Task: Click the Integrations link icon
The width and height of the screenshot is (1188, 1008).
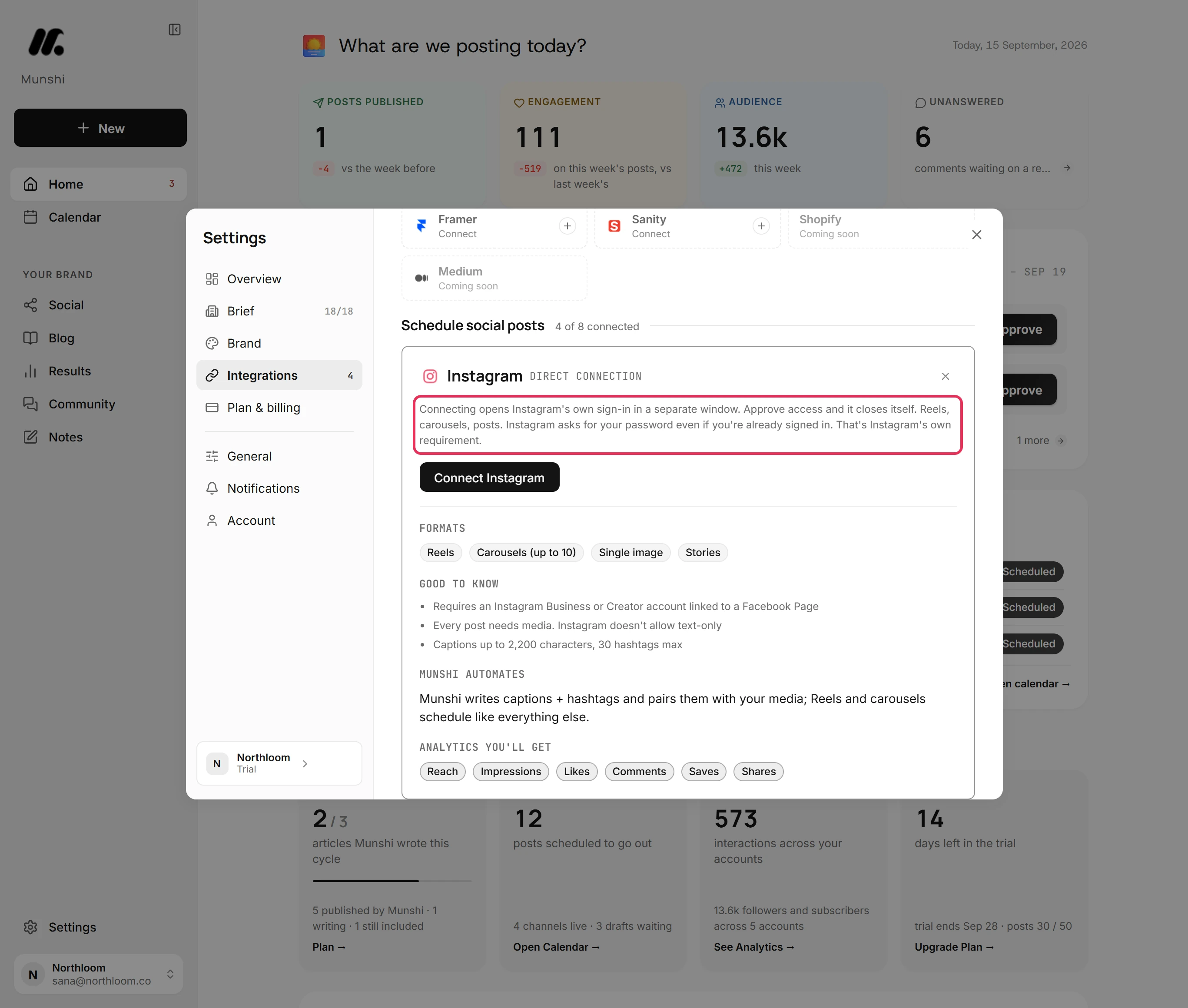Action: pos(212,375)
